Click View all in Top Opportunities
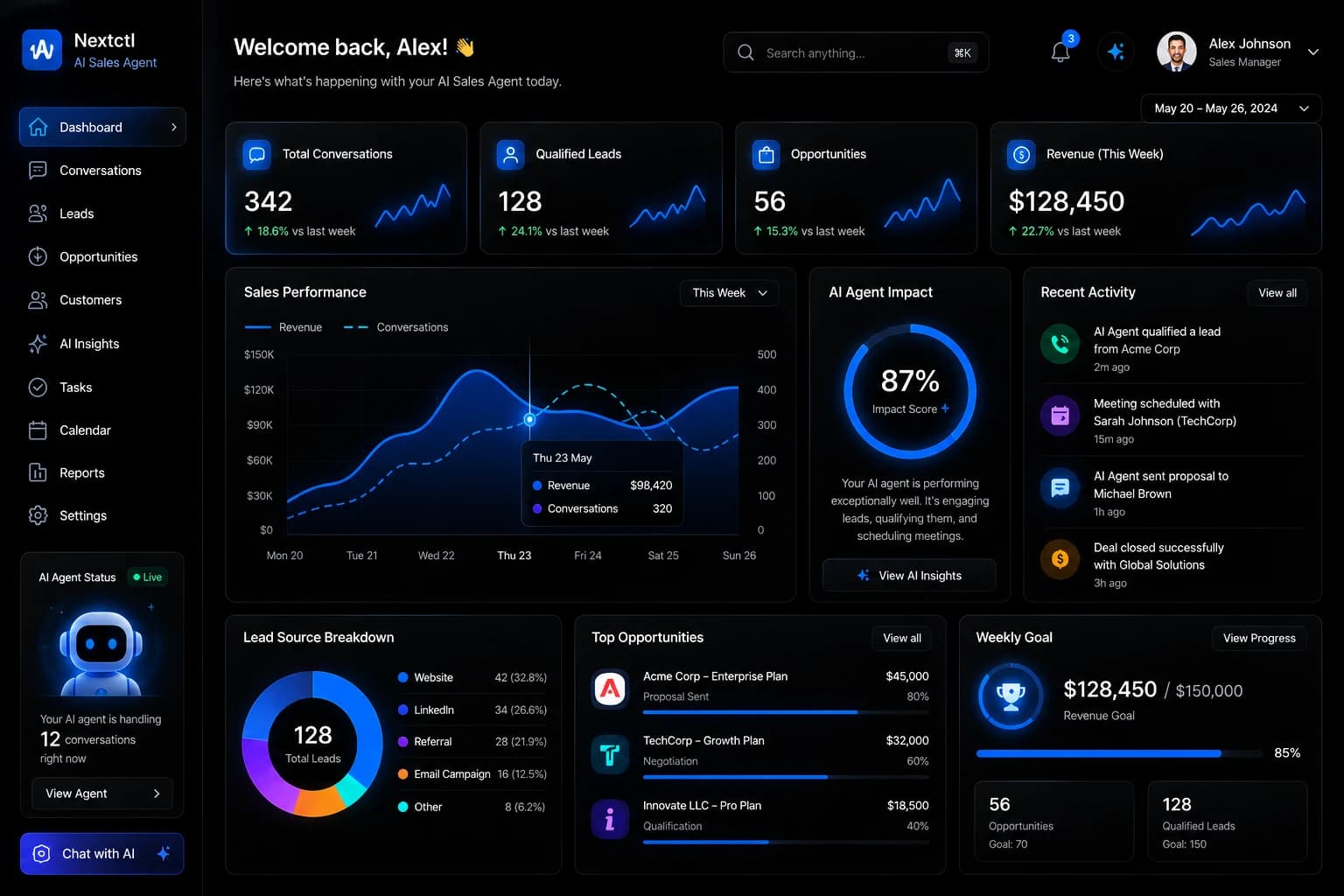The height and width of the screenshot is (896, 1344). (x=902, y=638)
